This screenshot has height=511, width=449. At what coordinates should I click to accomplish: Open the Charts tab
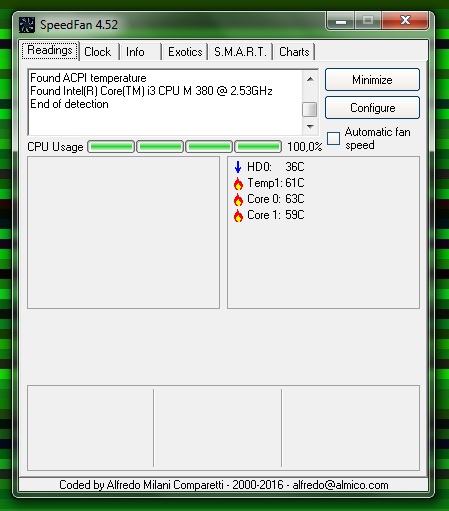point(294,52)
